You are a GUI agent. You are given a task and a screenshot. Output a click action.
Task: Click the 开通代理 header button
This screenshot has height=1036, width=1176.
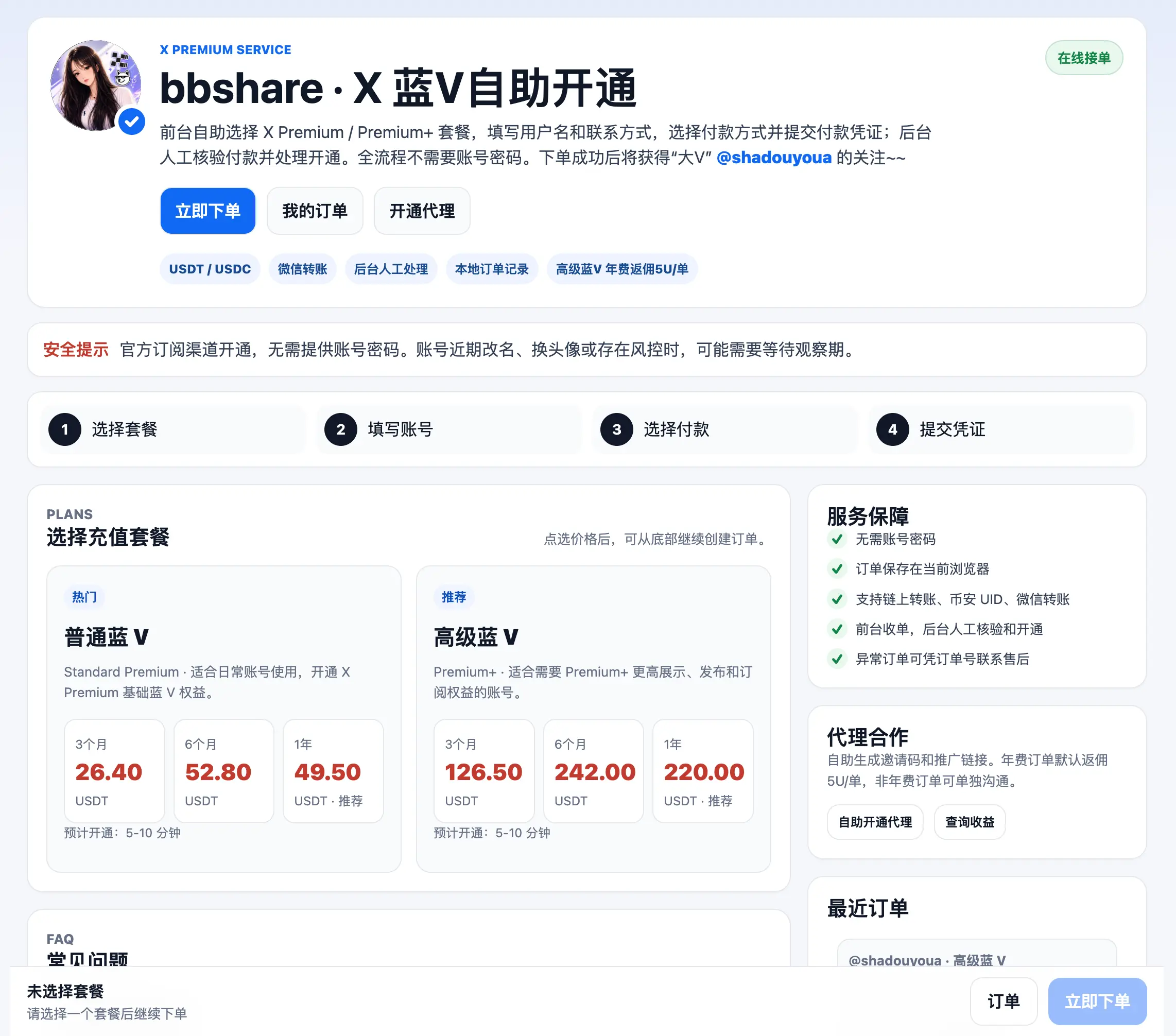click(x=422, y=211)
